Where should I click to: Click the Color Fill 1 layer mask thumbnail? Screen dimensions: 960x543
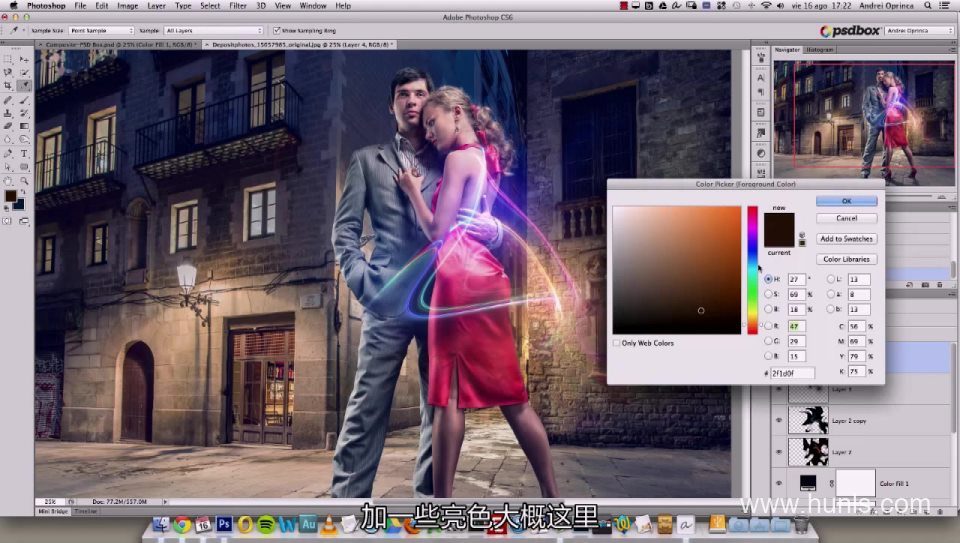point(855,483)
